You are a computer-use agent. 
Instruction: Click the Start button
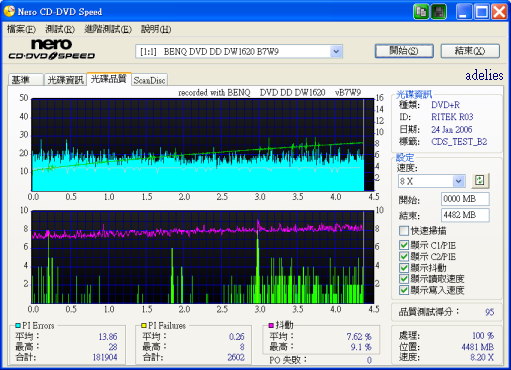pos(404,51)
